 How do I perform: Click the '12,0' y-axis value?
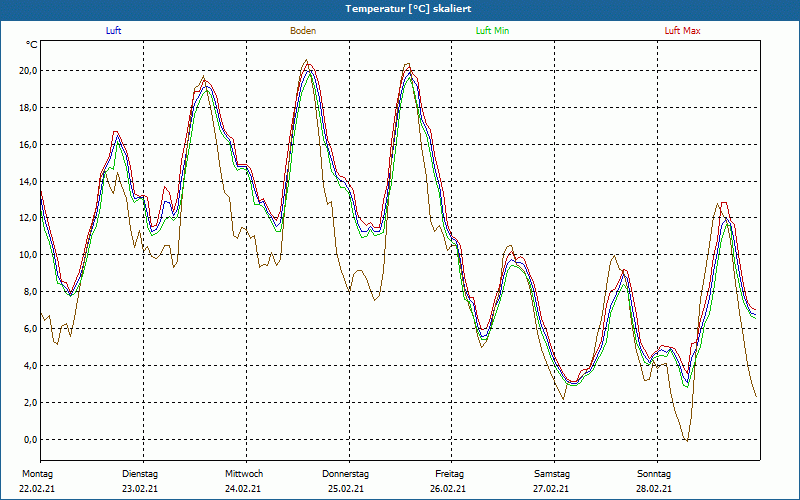(28, 218)
